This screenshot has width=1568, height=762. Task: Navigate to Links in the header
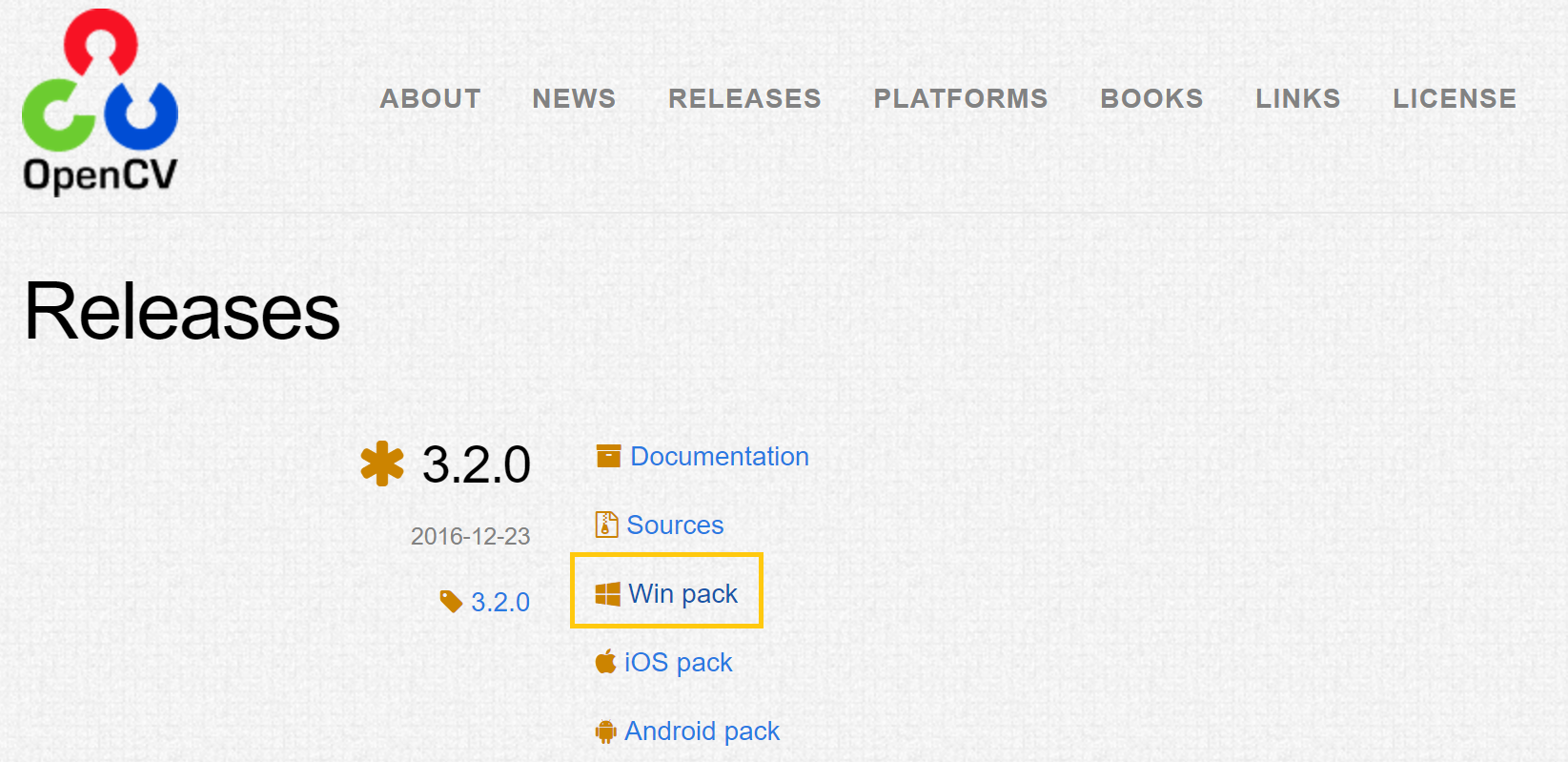click(x=1297, y=98)
